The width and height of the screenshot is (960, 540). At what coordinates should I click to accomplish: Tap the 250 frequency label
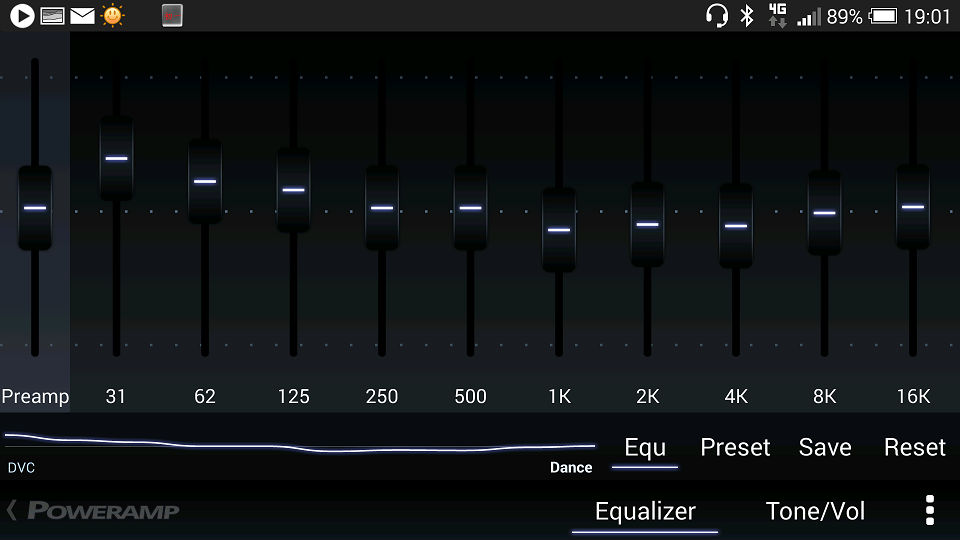point(382,397)
